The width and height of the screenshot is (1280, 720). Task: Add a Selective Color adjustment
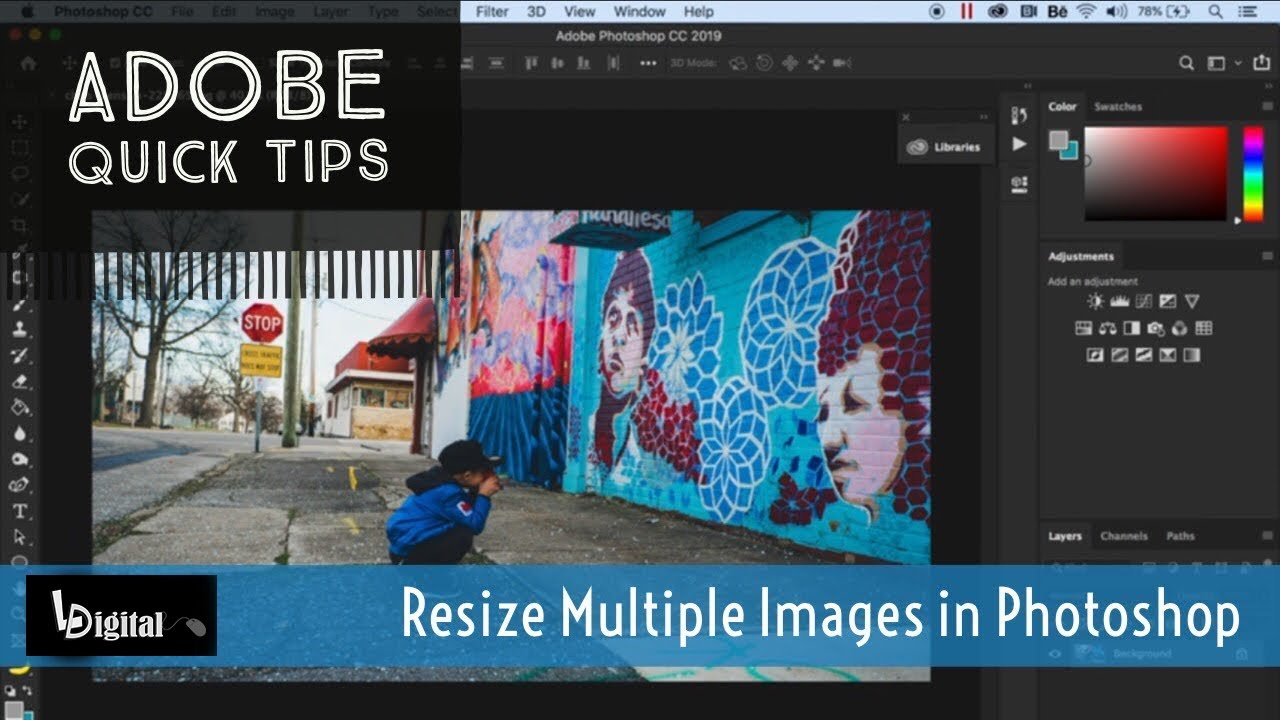(x=1168, y=355)
